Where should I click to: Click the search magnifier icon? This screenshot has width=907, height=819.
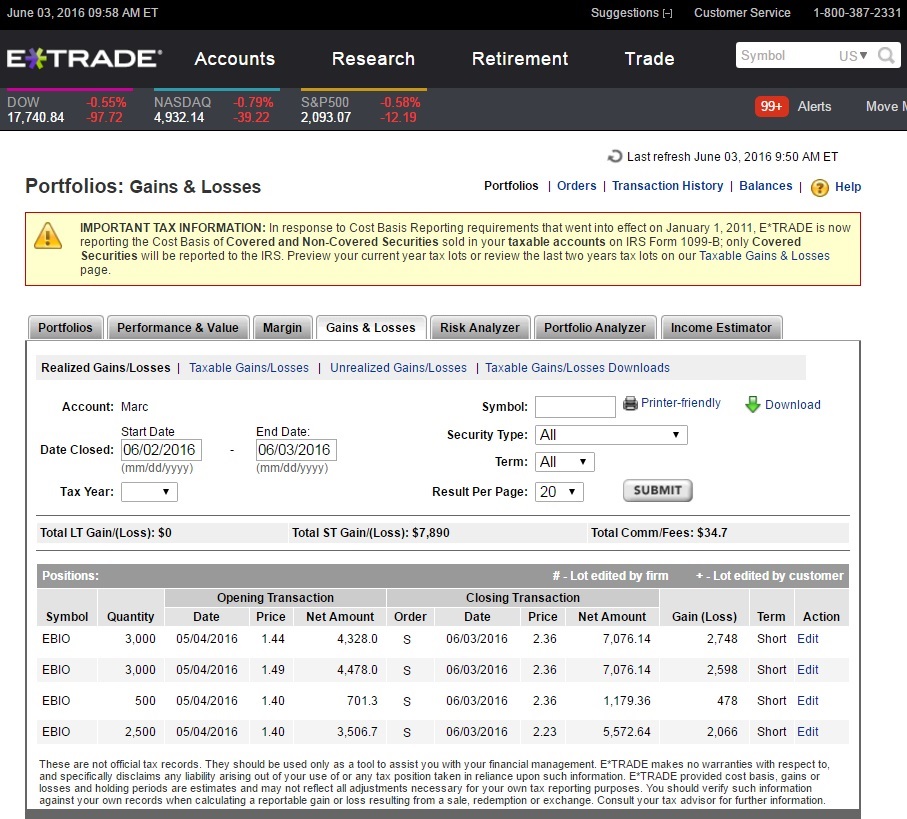coord(886,56)
